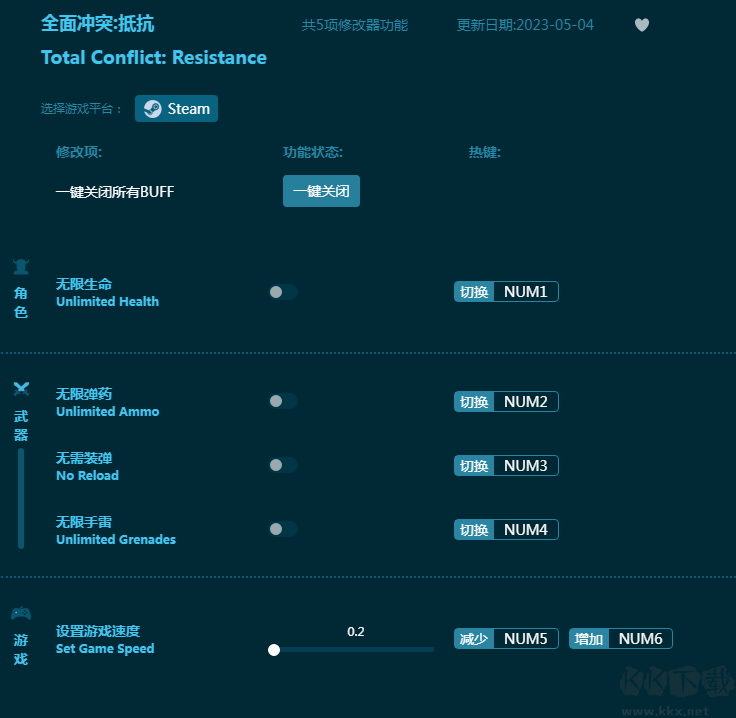Image resolution: width=736 pixels, height=718 pixels.
Task: Click the 全面冲突:抵抗 heading
Action: 98,23
